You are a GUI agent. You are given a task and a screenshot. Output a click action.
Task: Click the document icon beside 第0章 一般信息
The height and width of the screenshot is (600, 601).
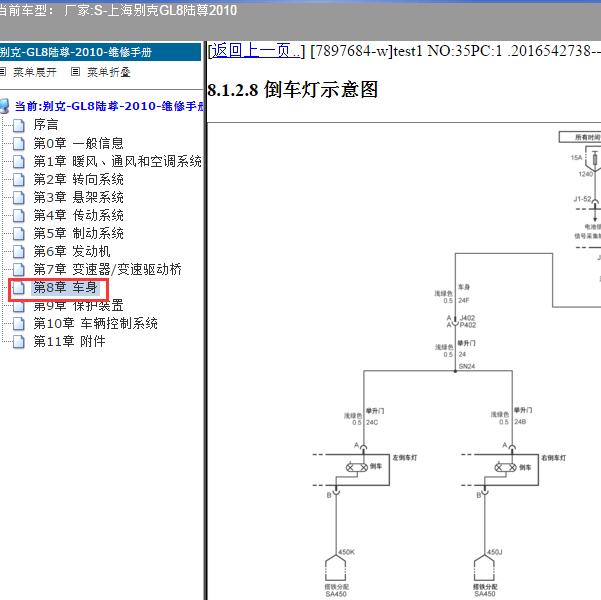point(18,143)
